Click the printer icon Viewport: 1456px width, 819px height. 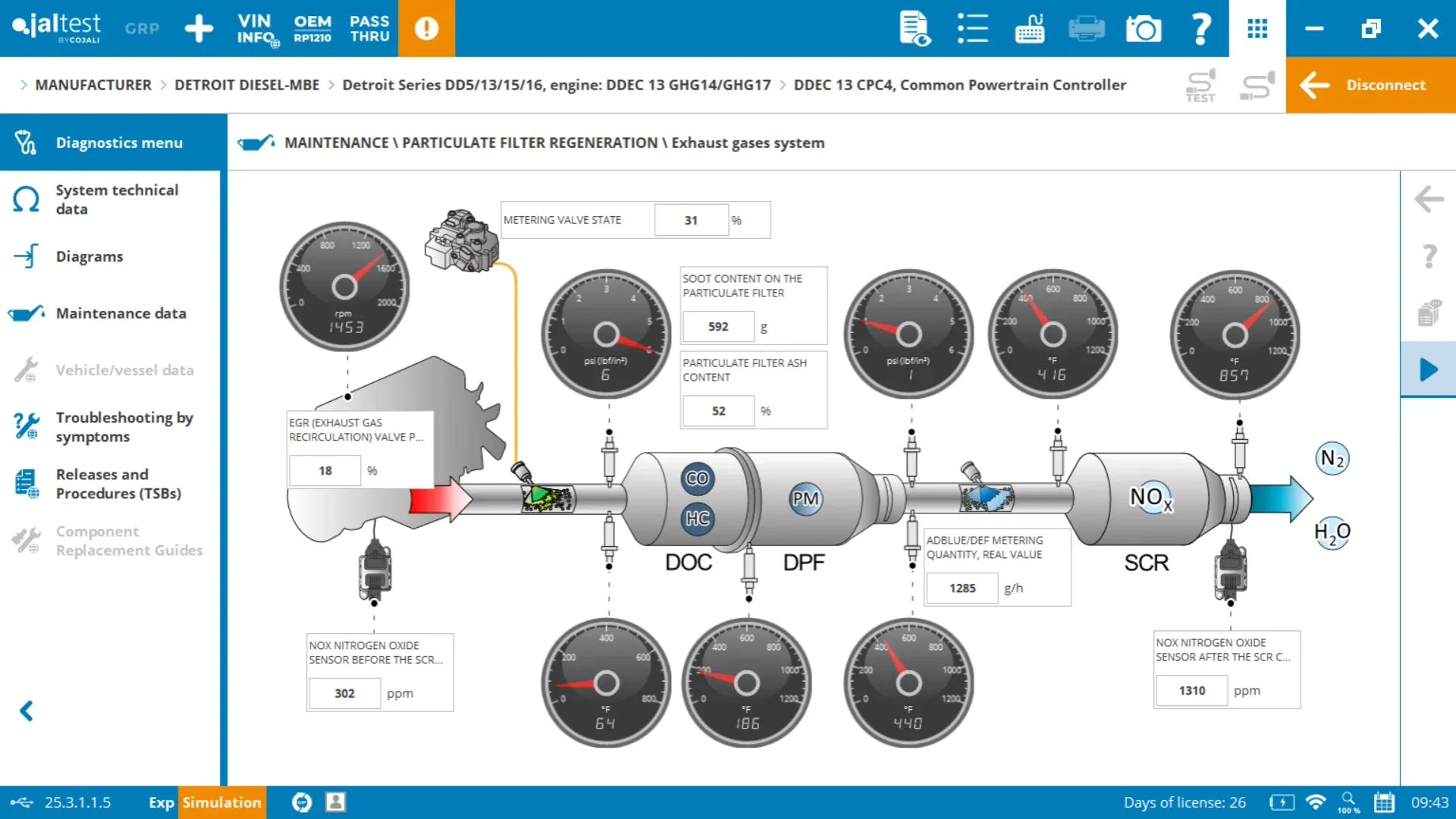pos(1086,29)
